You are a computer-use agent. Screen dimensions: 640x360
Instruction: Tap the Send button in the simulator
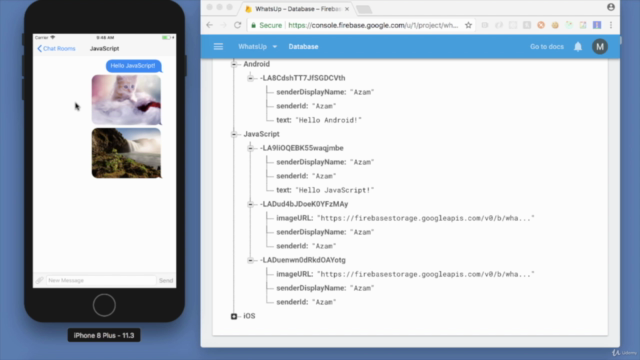(x=166, y=280)
